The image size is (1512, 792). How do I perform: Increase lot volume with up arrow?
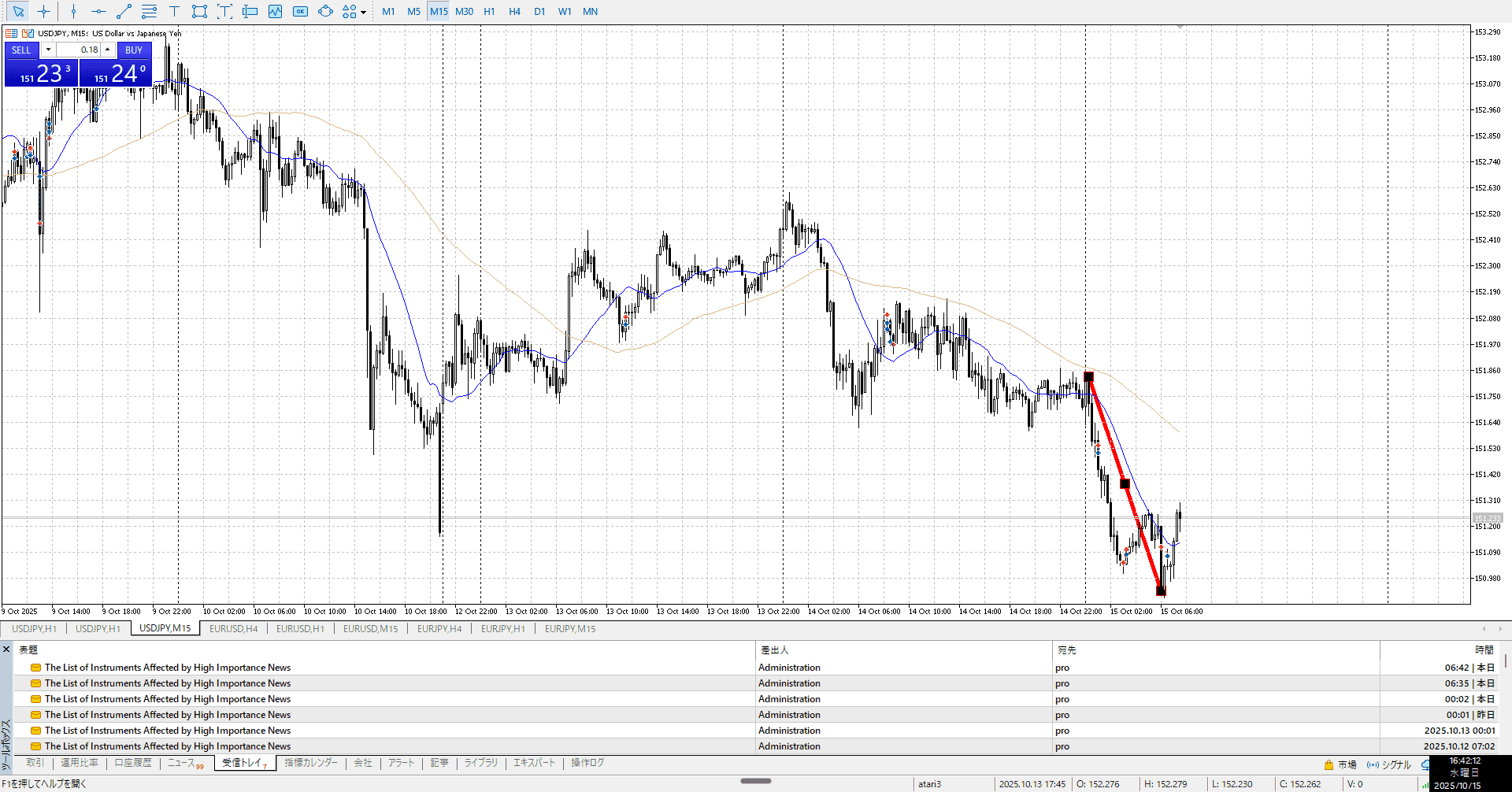pyautogui.click(x=108, y=50)
